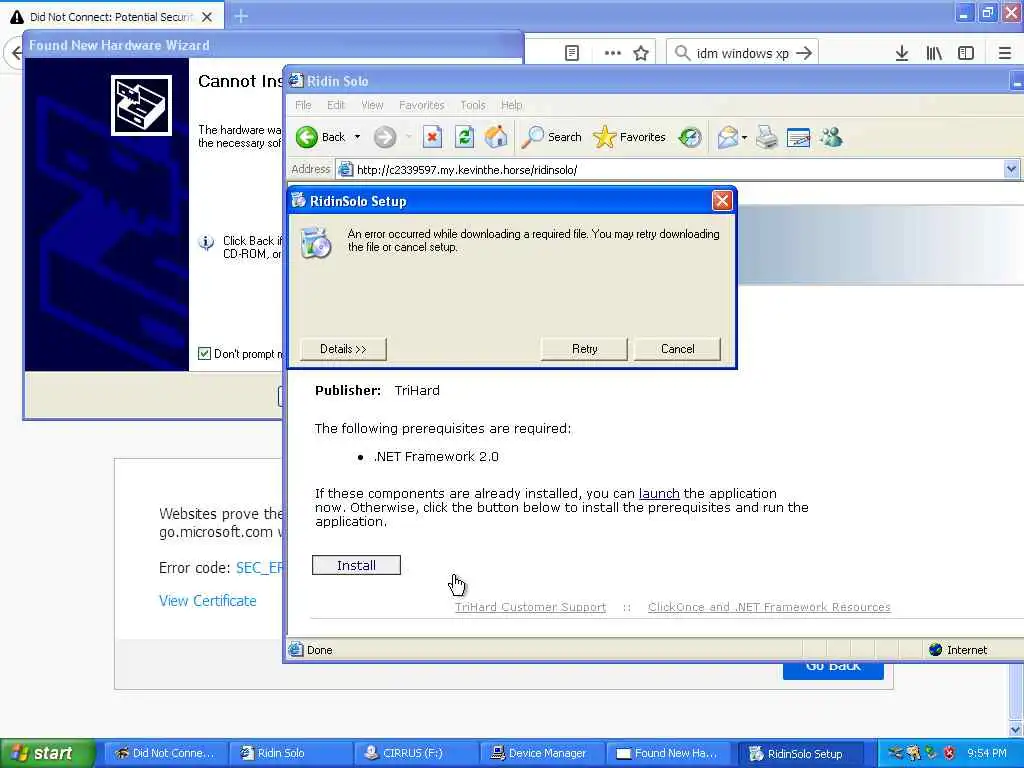Open Firefox downloads icon

pos(901,53)
